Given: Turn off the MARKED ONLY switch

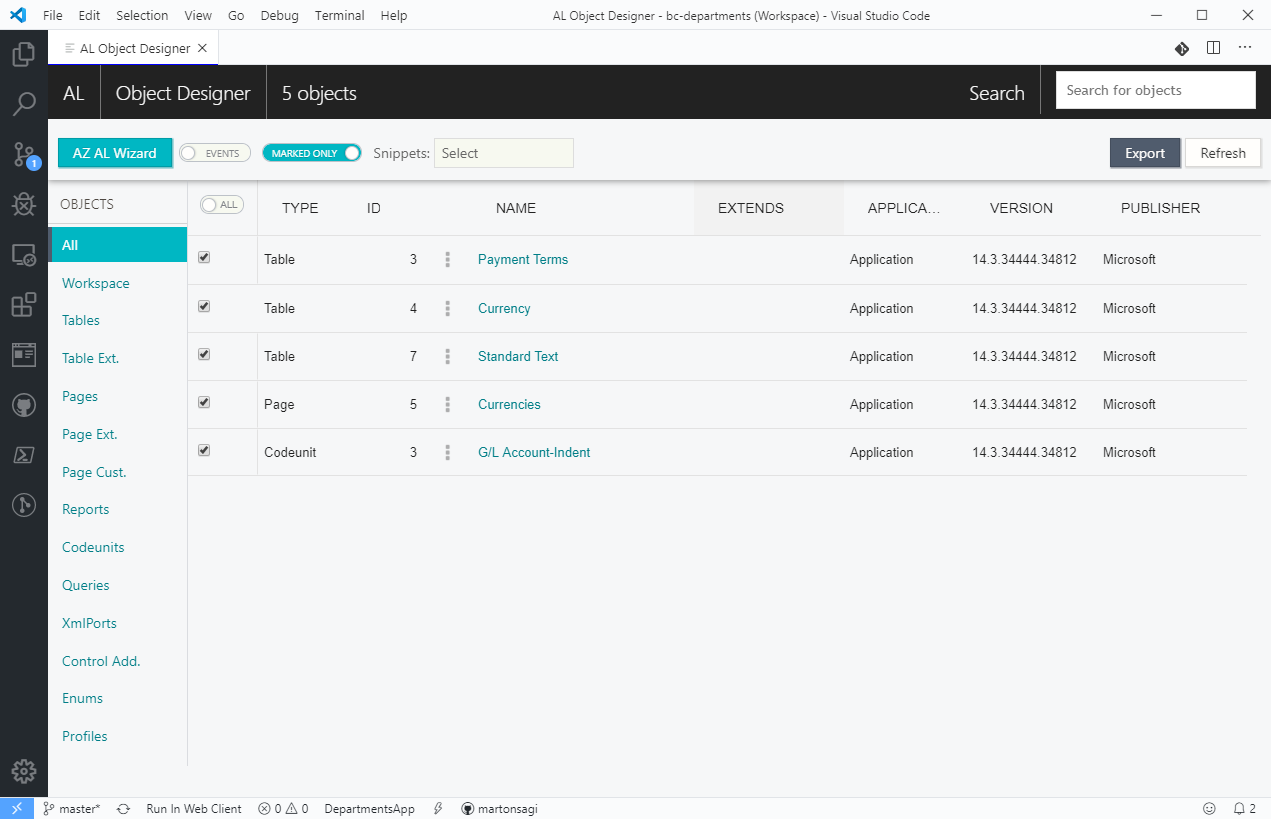Looking at the screenshot, I should coord(312,153).
